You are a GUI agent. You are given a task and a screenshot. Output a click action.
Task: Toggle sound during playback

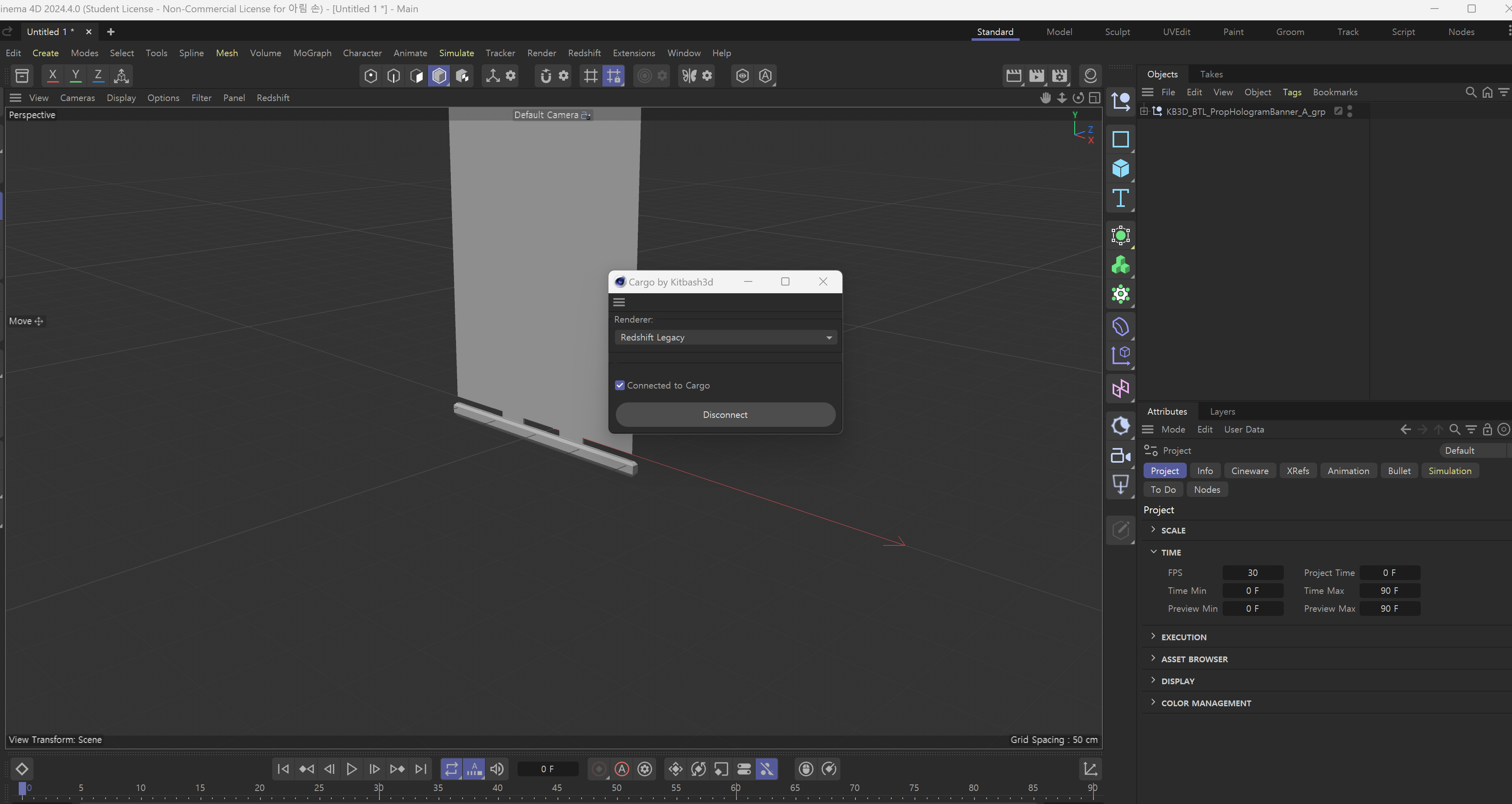[497, 769]
